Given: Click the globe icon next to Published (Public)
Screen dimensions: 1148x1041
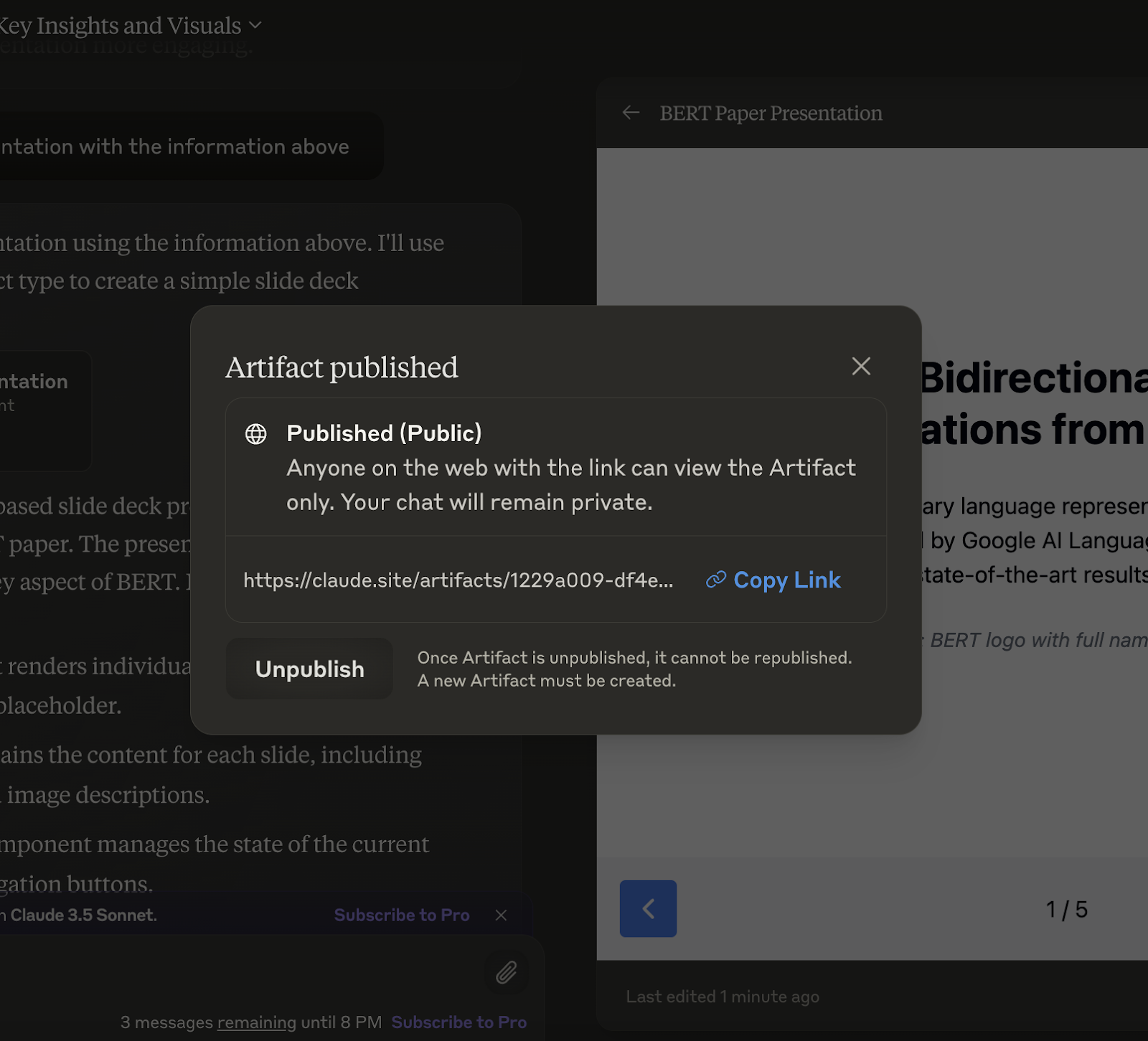Looking at the screenshot, I should (256, 433).
